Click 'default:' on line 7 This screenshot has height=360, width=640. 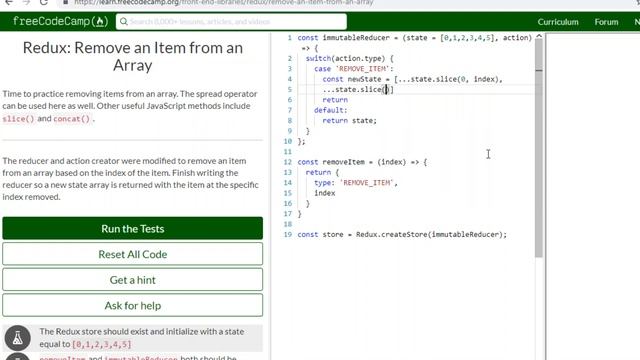[331, 110]
